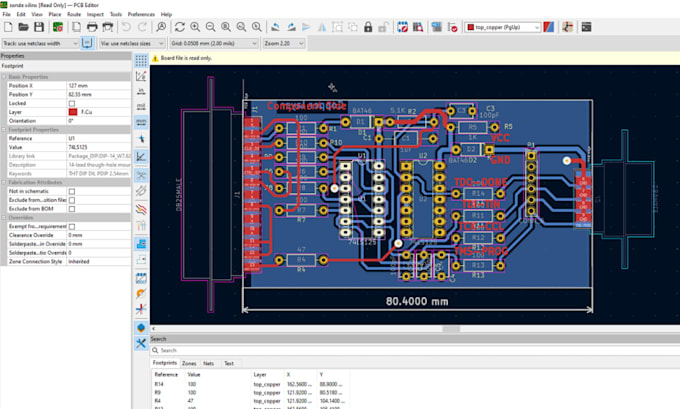Open the Eeschema schematic editor icon

click(x=567, y=27)
